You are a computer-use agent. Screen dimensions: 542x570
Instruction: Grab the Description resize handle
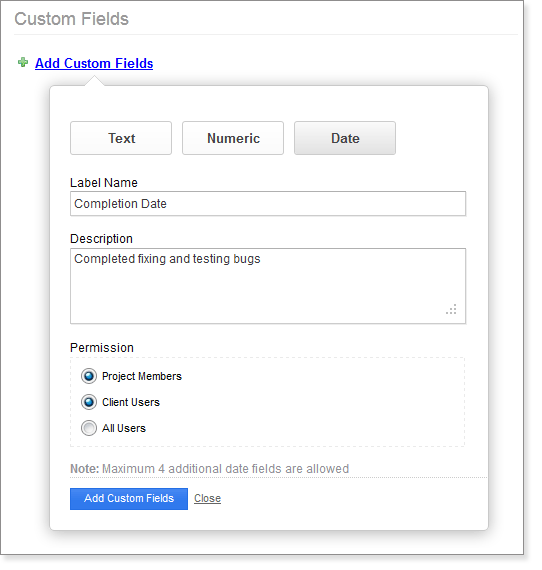[451, 310]
